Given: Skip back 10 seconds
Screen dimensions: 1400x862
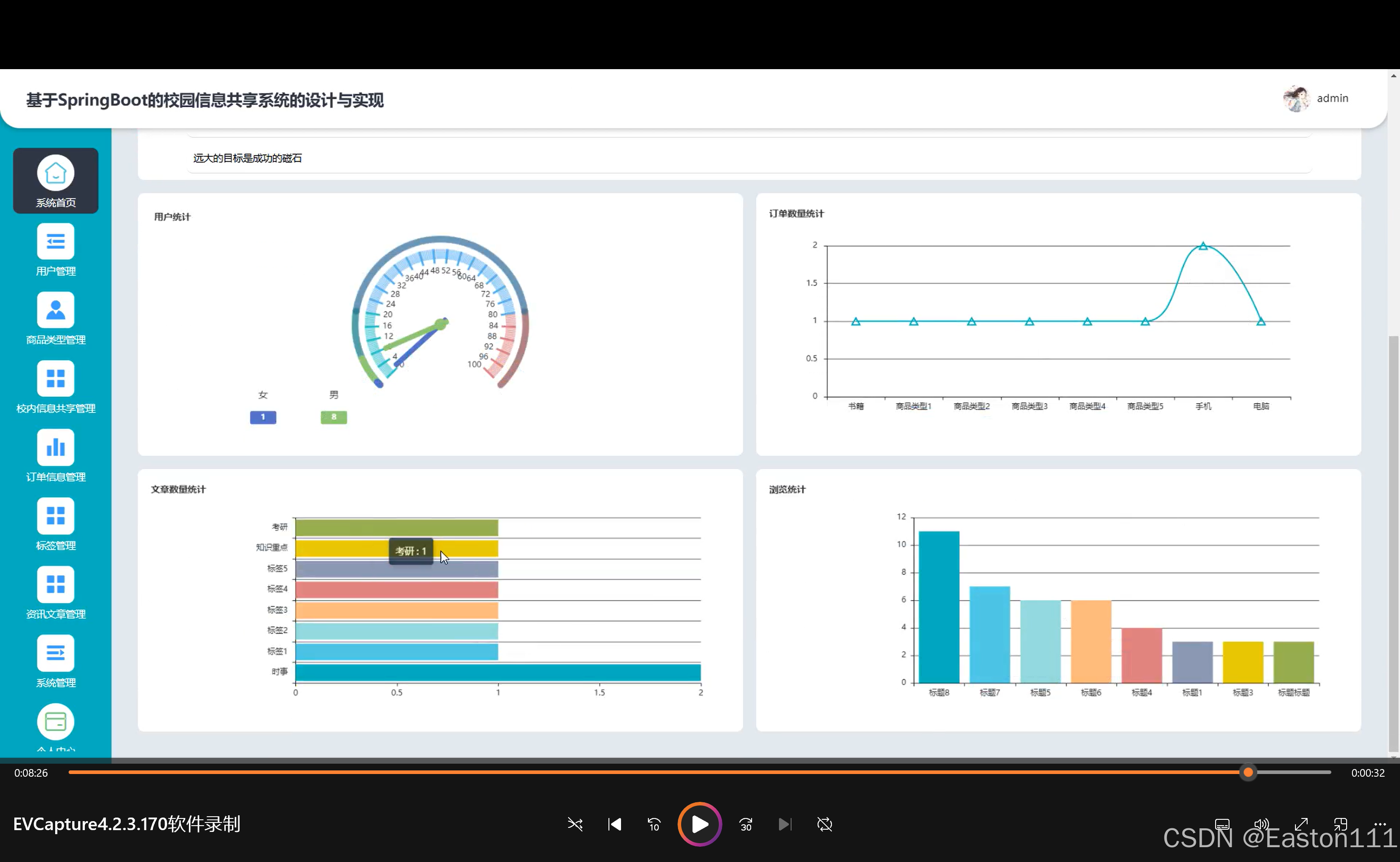Looking at the screenshot, I should [654, 824].
